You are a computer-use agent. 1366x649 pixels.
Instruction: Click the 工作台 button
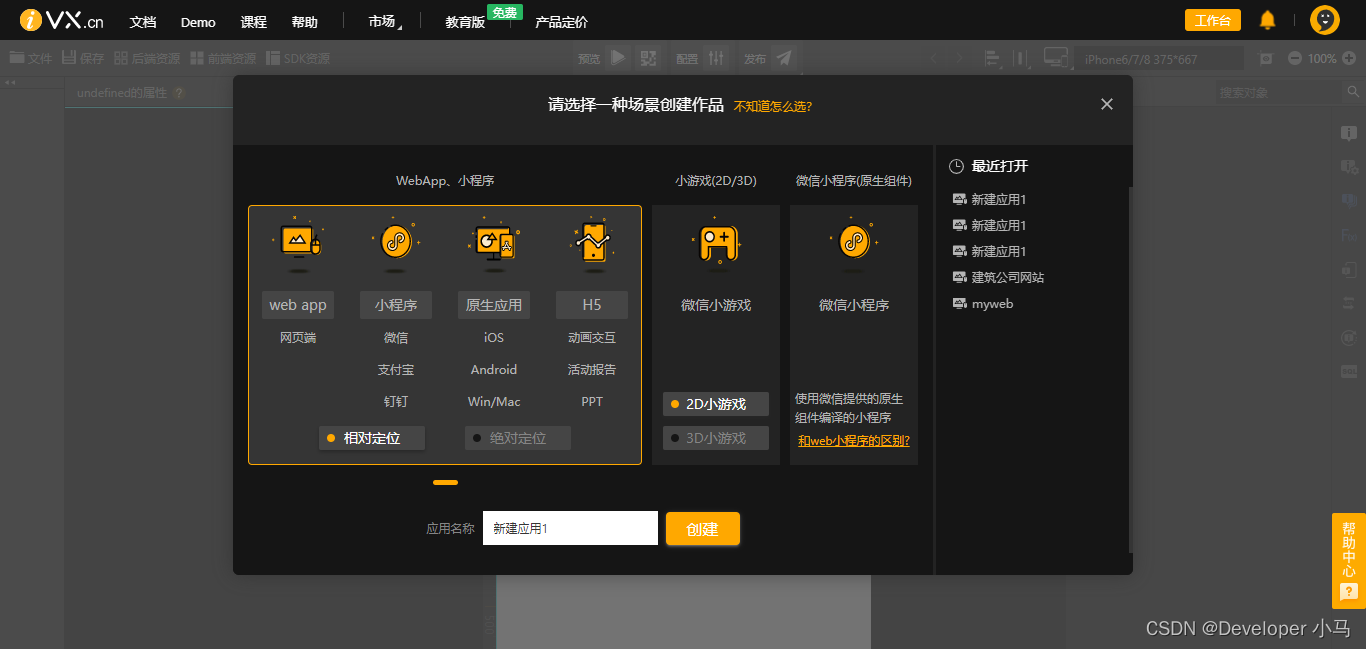click(1213, 20)
